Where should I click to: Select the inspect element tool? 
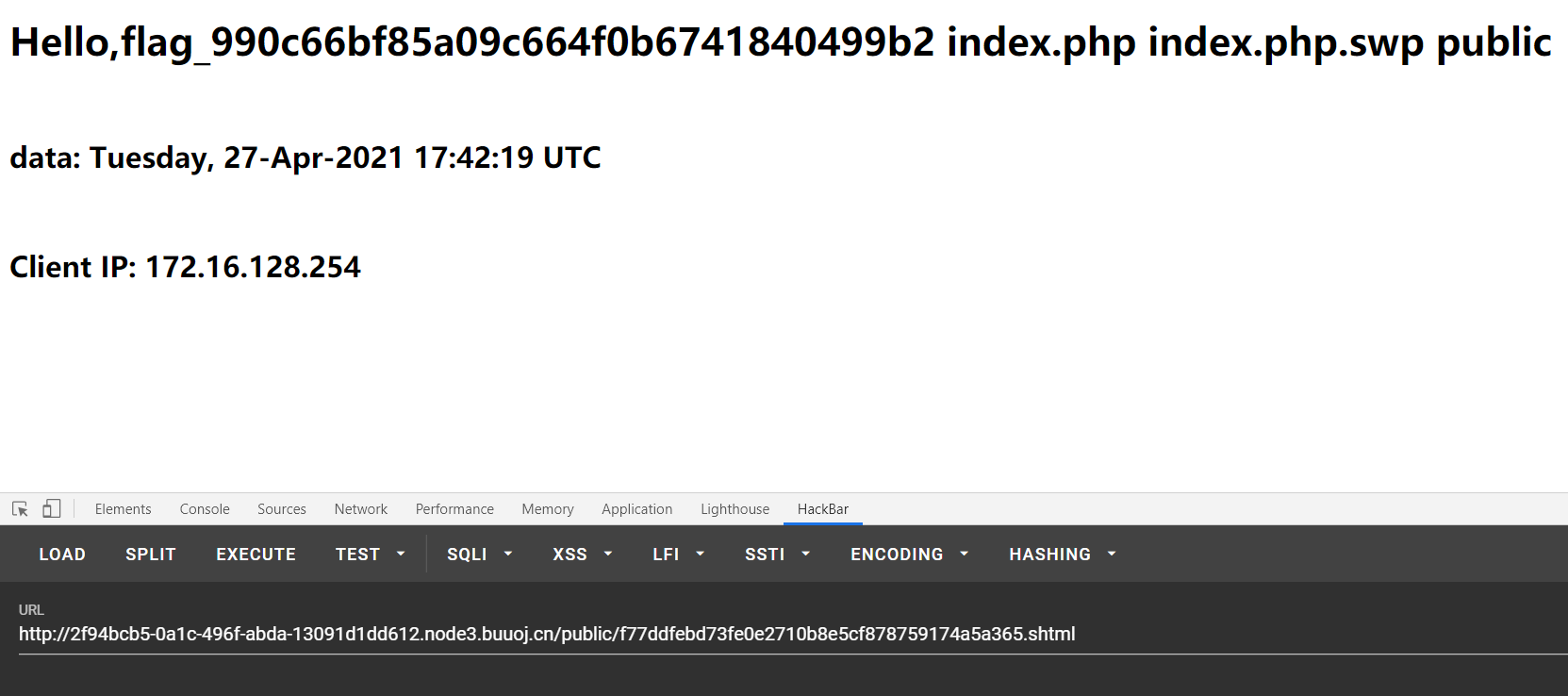(19, 508)
